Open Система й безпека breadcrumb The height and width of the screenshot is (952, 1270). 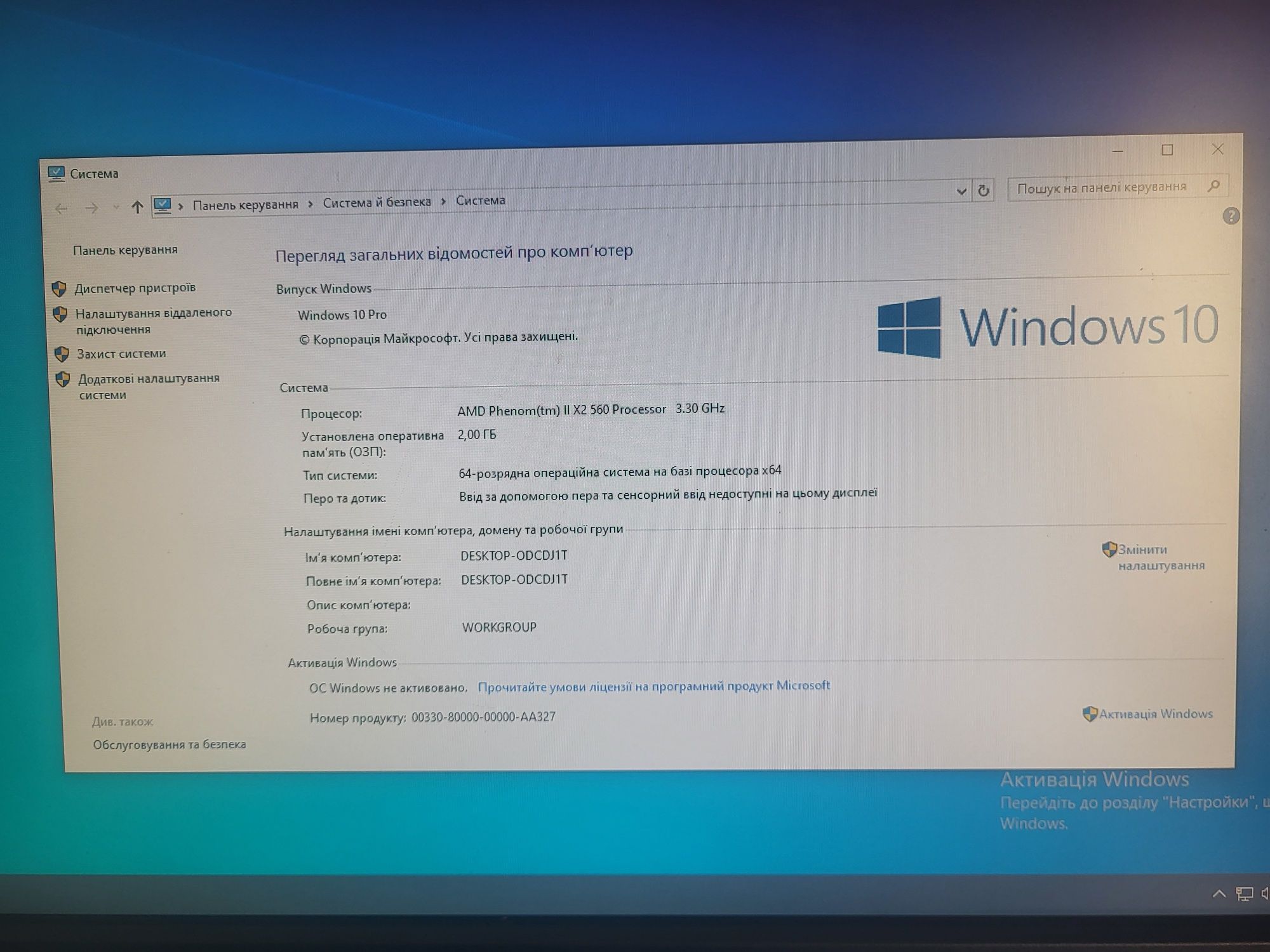coord(377,202)
